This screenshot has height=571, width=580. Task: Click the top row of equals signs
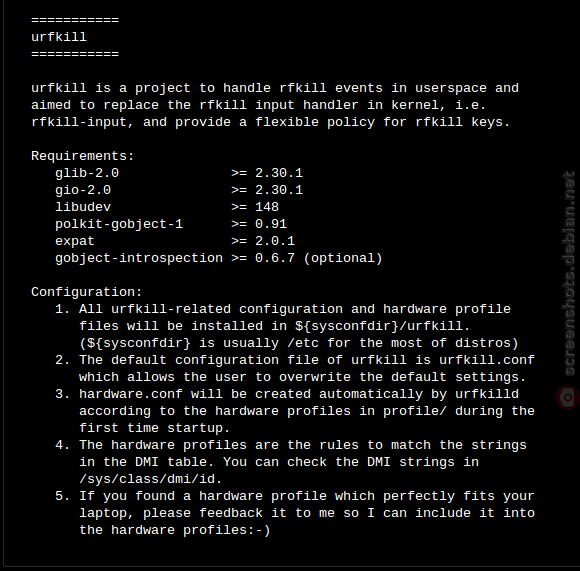(x=75, y=20)
